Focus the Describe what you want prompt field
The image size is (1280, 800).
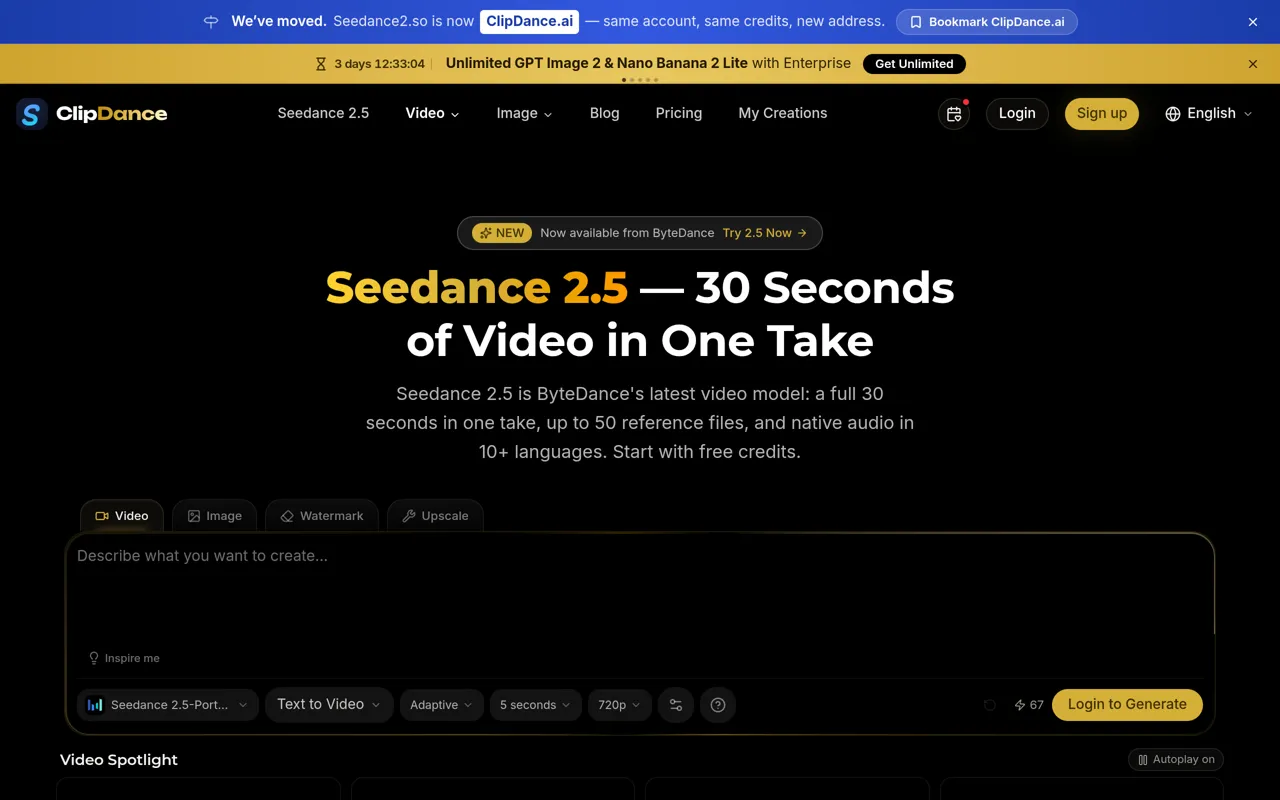(x=640, y=590)
